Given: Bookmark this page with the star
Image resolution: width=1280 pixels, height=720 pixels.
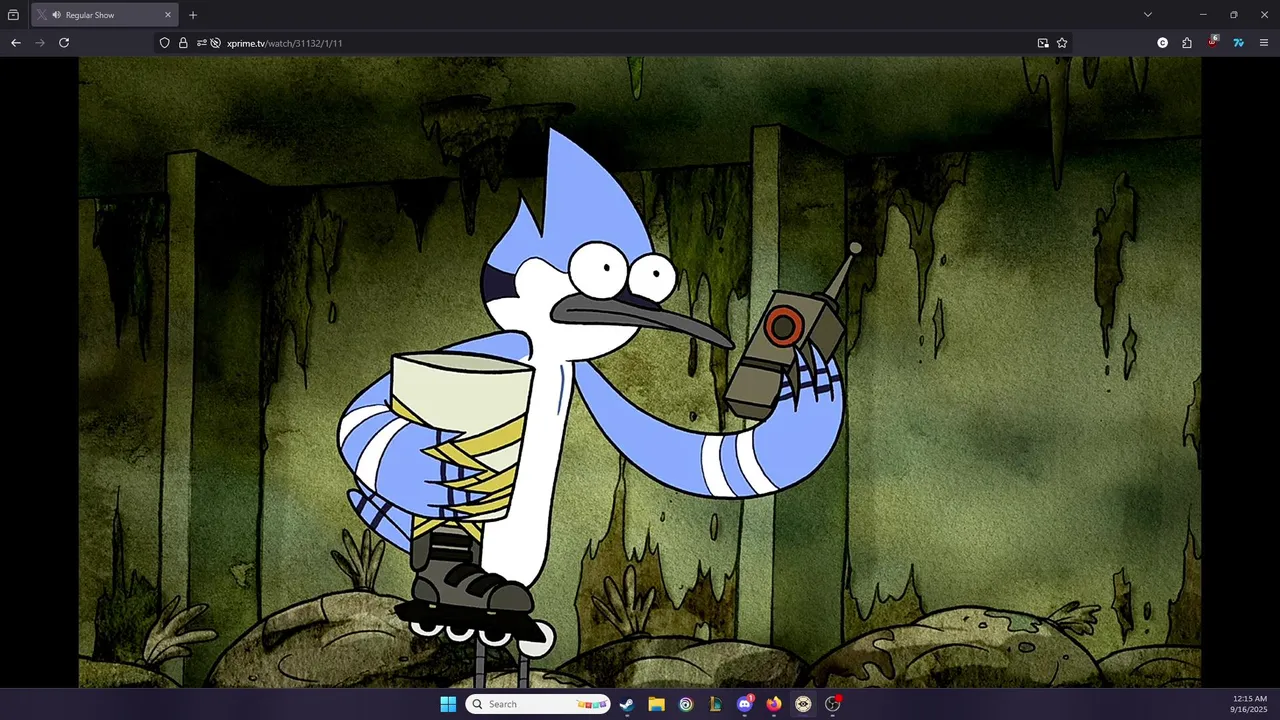Looking at the screenshot, I should [x=1062, y=43].
